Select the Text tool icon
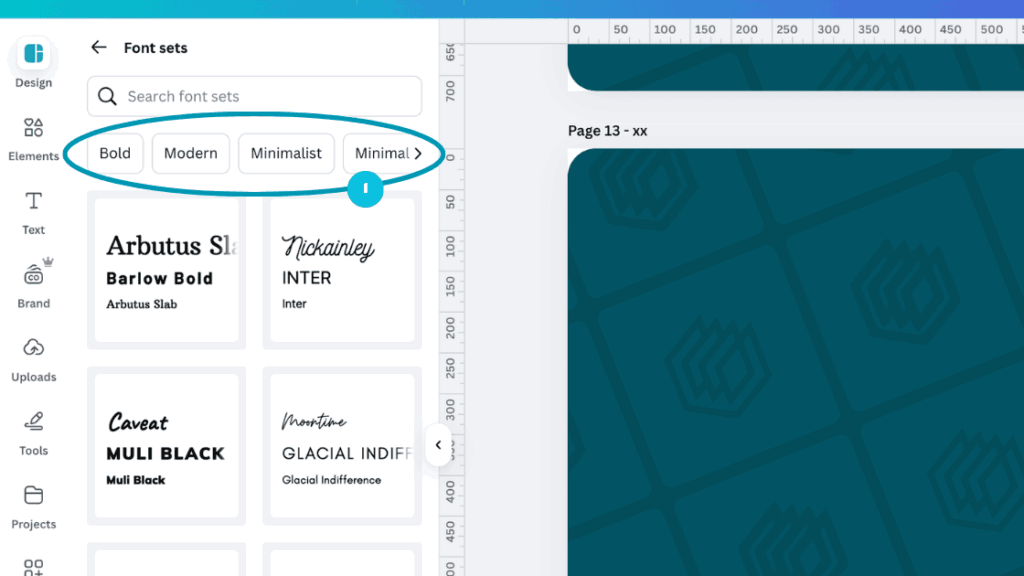The height and width of the screenshot is (576, 1024). 33,201
